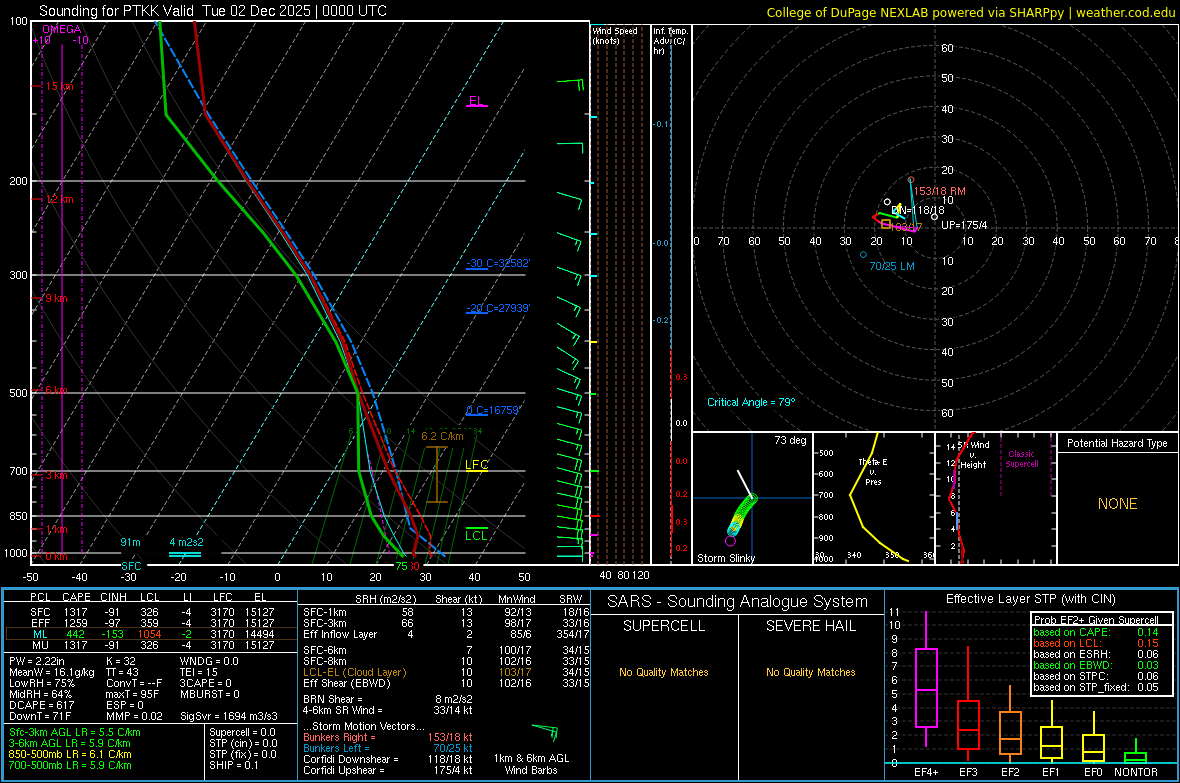Click the SARS - Sounding Analogue System title
Image resolution: width=1180 pixels, height=783 pixels.
(x=738, y=602)
